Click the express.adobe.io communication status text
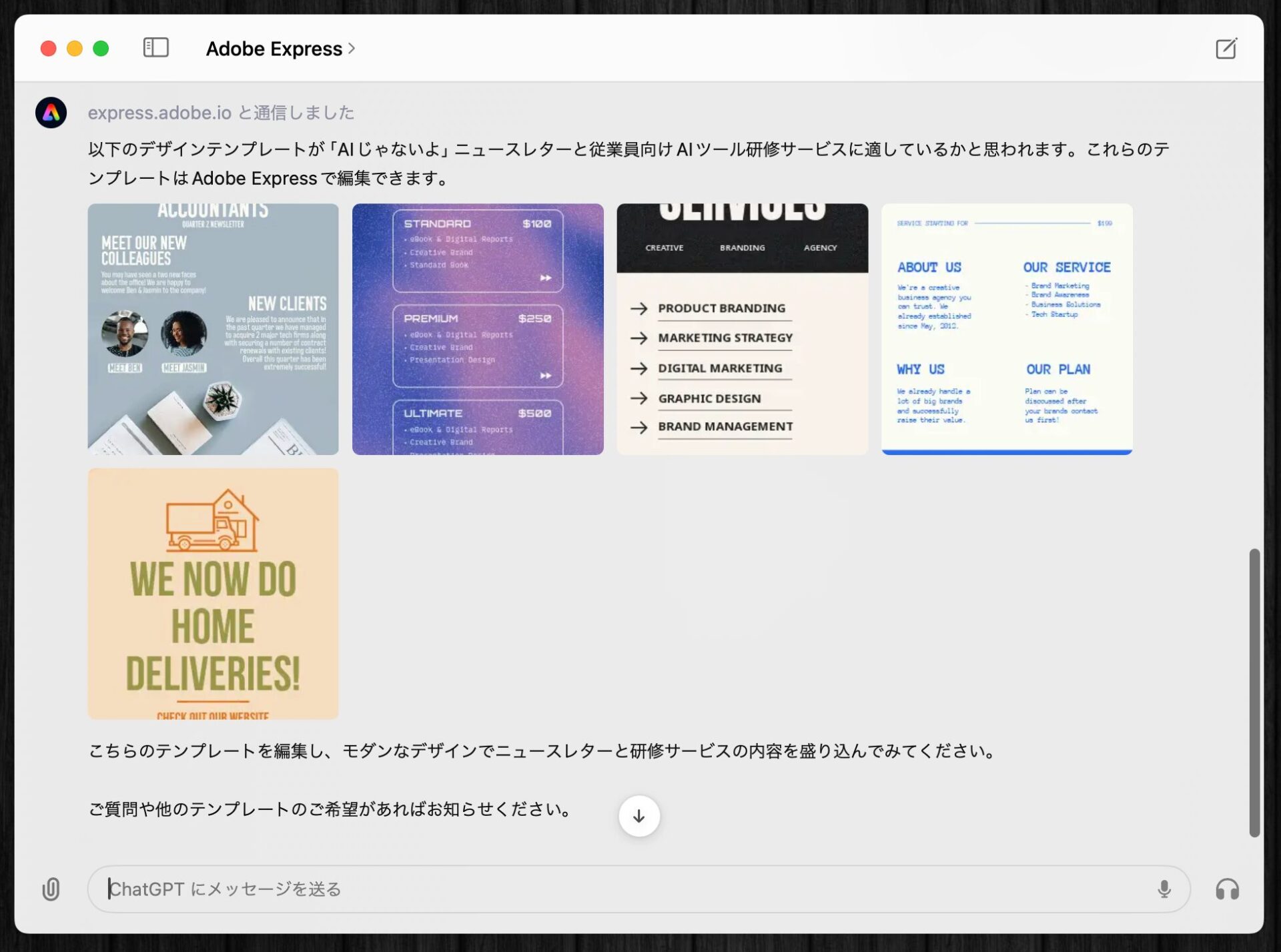The height and width of the screenshot is (952, 1281). click(x=221, y=113)
